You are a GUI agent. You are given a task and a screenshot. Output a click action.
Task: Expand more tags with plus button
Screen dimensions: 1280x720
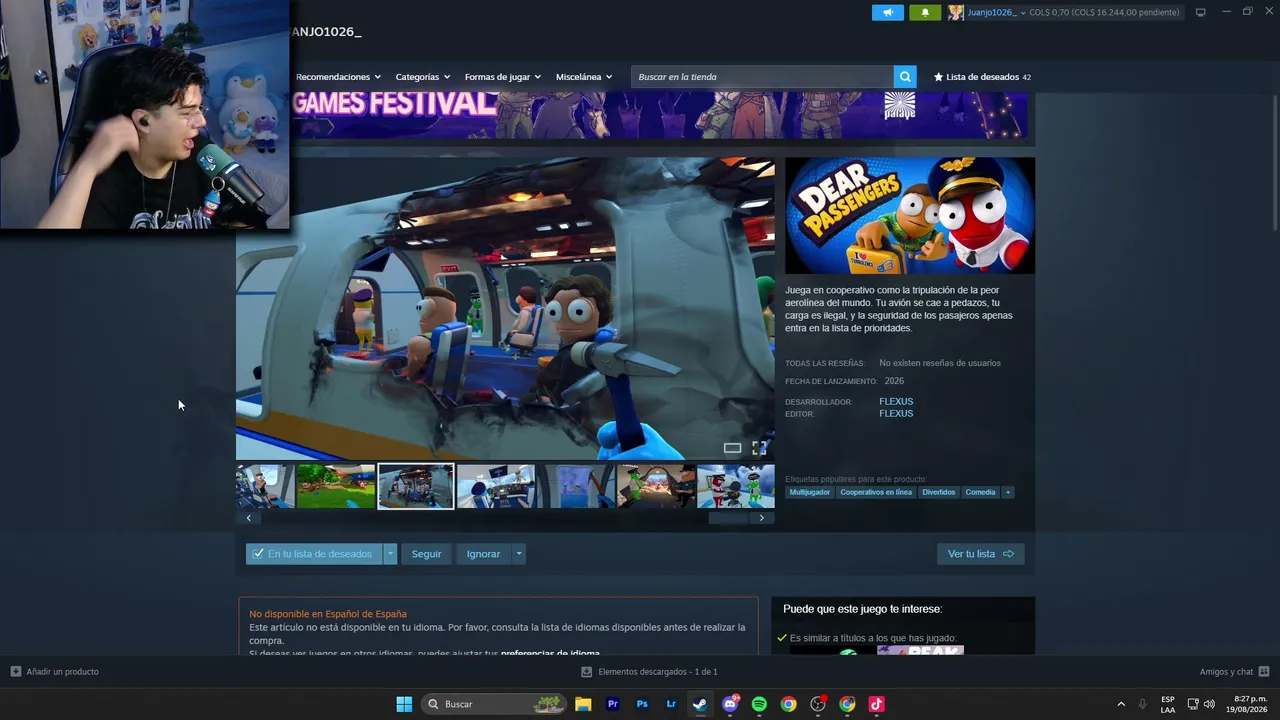click(1008, 492)
